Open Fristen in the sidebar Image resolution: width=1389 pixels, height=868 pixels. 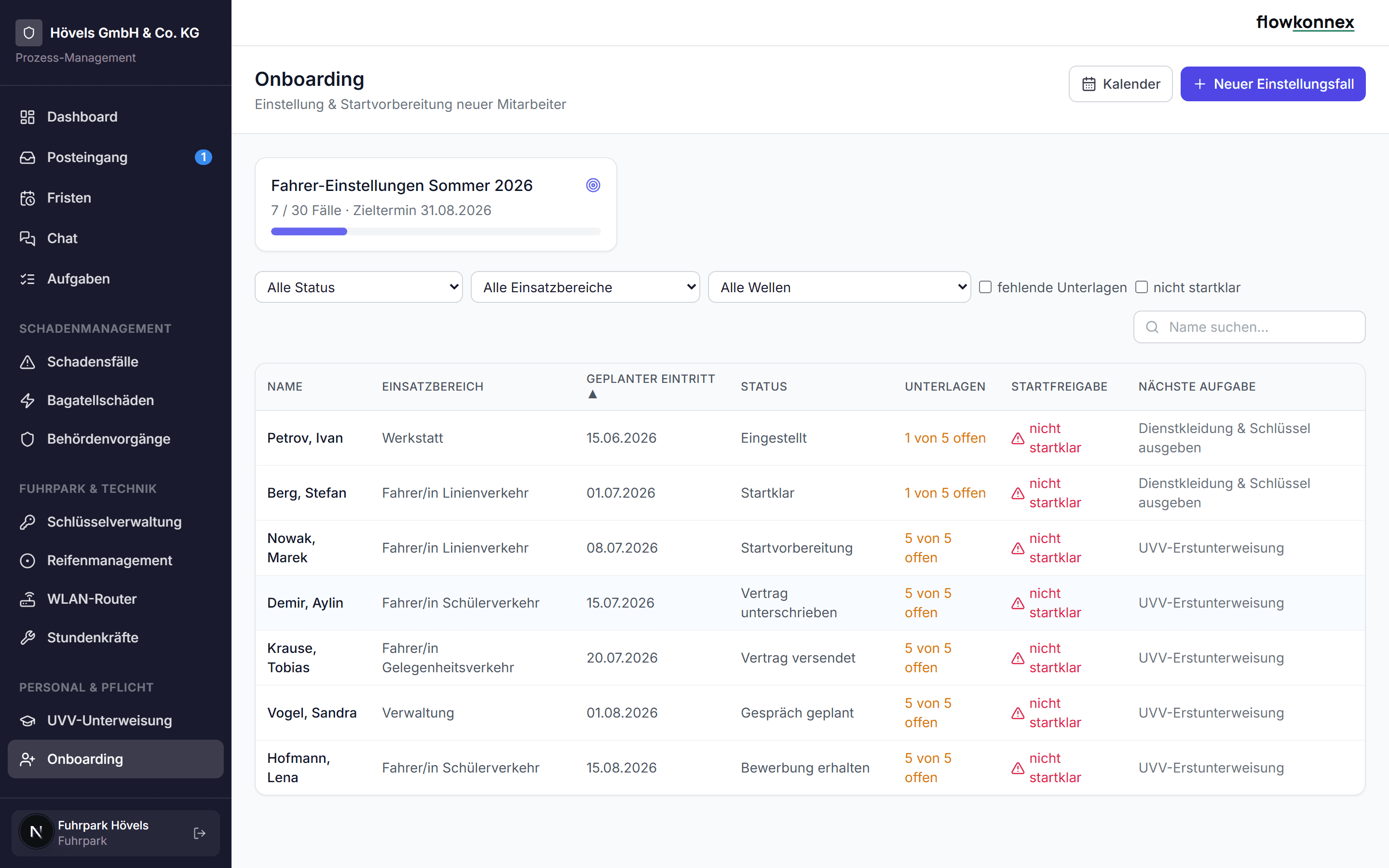click(115, 198)
